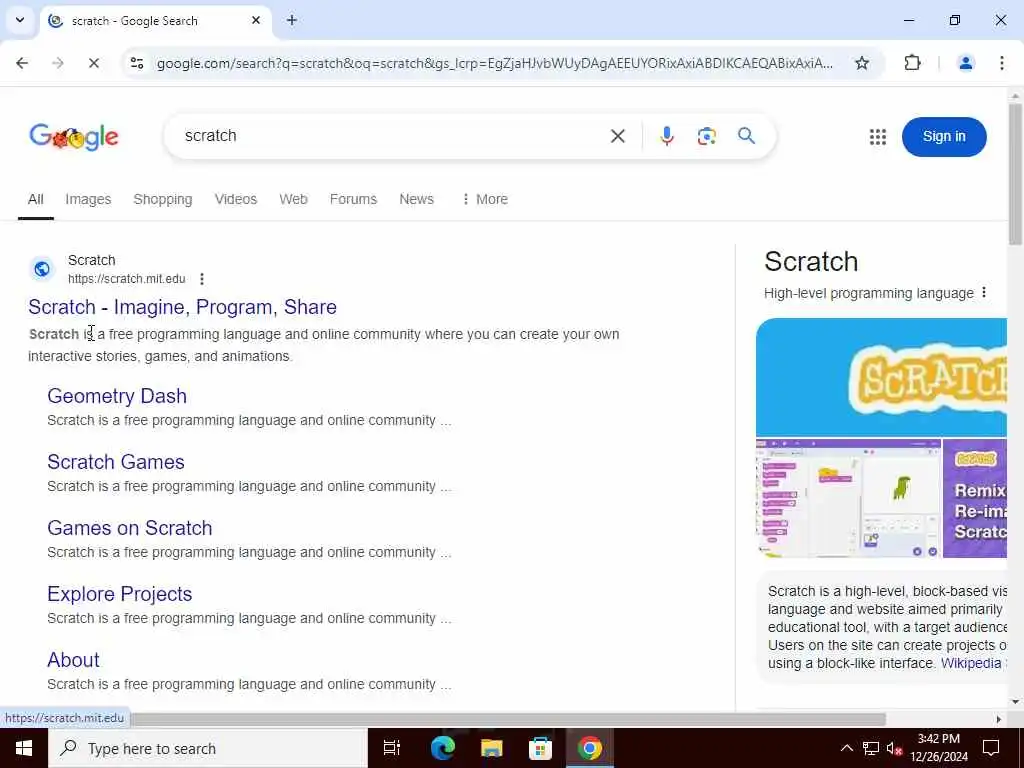Open the Geometry Dash sitelink
This screenshot has width=1024, height=768.
pyautogui.click(x=117, y=396)
